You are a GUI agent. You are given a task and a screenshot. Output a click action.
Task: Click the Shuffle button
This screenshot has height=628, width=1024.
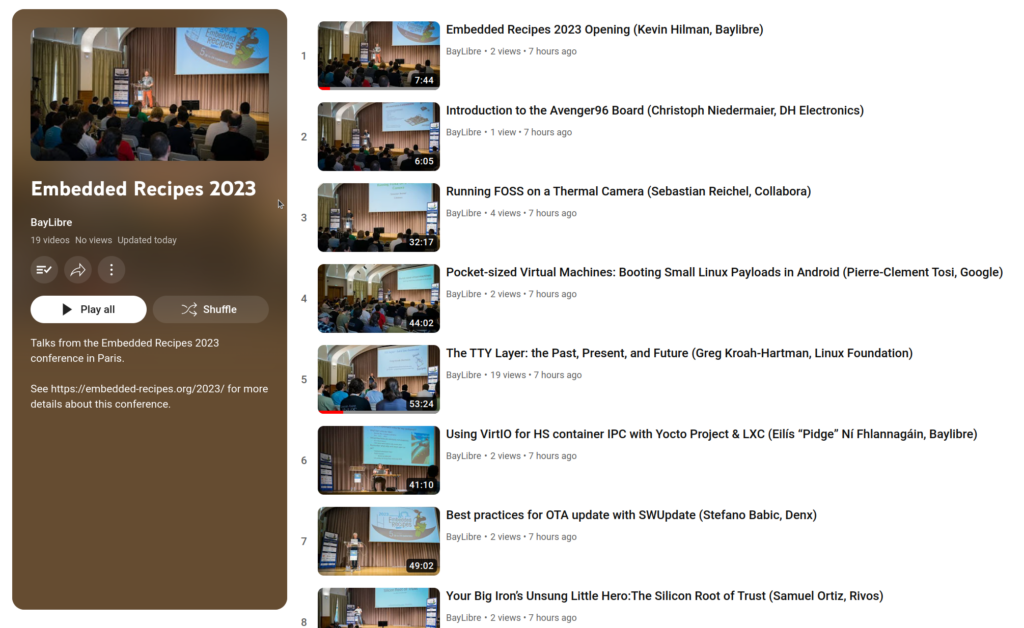210,309
